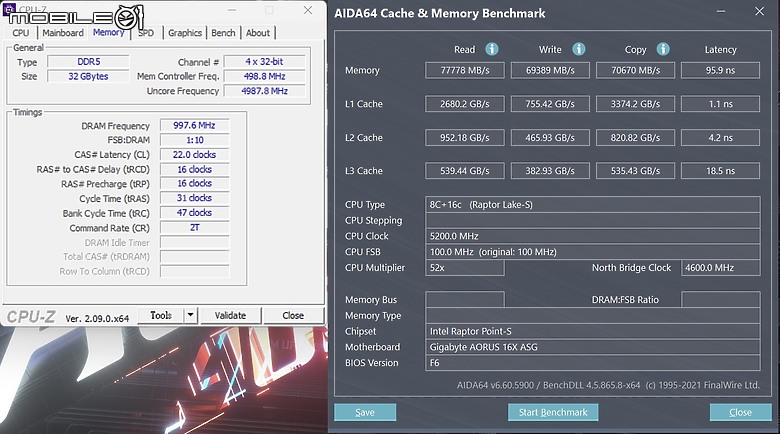This screenshot has height=434, width=780.
Task: Click the CPU Clock value 5200.0 MHz
Action: tap(592, 236)
